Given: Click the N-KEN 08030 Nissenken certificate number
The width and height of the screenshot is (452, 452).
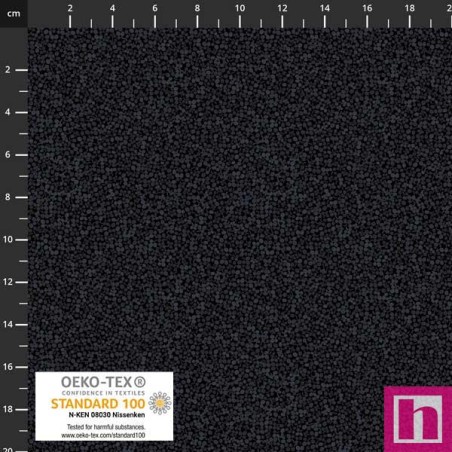Looking at the screenshot, I should coord(107,415).
